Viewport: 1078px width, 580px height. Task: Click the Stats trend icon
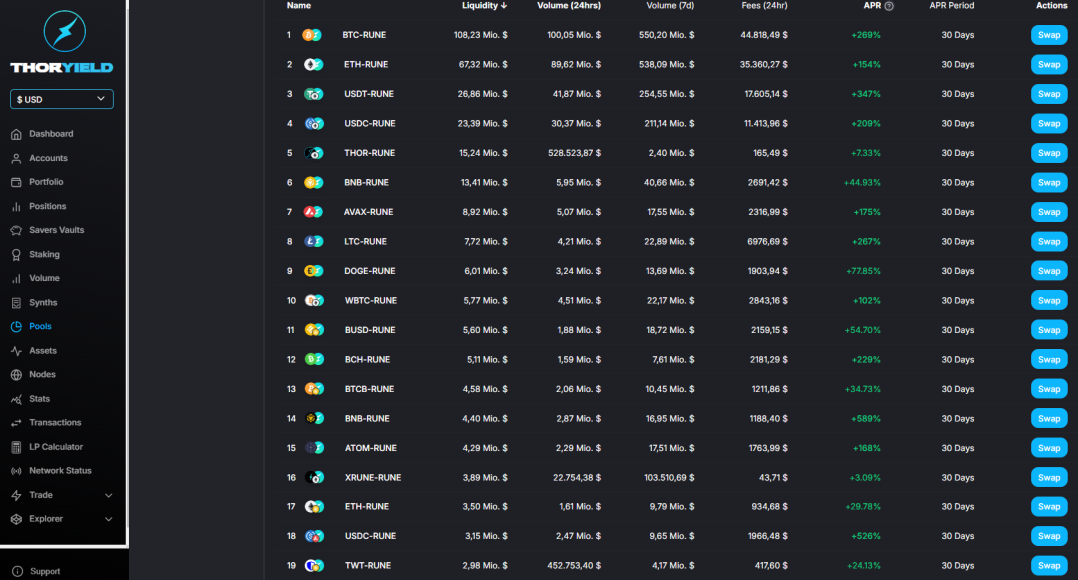click(16, 399)
